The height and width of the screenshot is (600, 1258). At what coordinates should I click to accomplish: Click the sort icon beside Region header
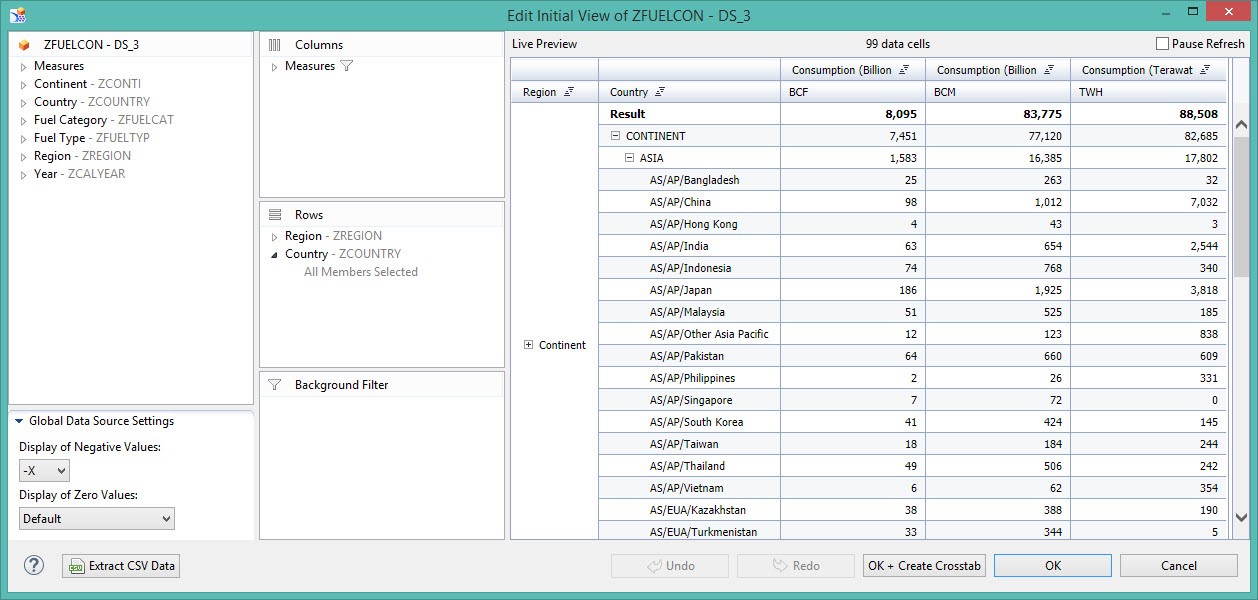pyautogui.click(x=569, y=92)
